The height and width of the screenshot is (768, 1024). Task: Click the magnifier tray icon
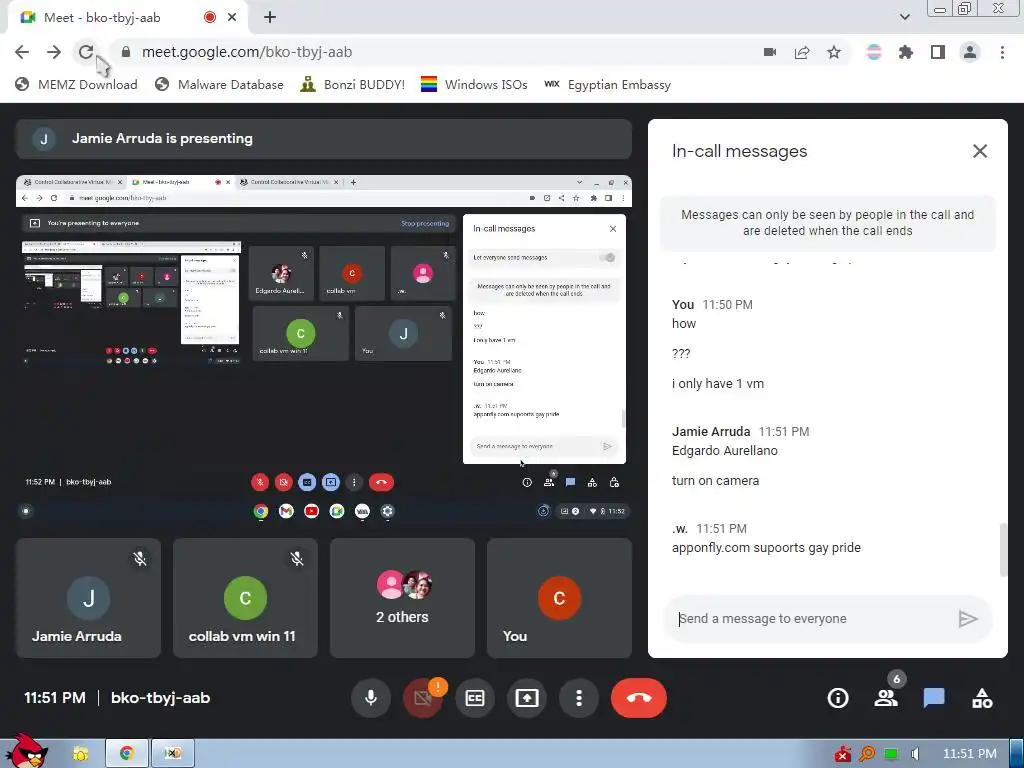click(867, 754)
